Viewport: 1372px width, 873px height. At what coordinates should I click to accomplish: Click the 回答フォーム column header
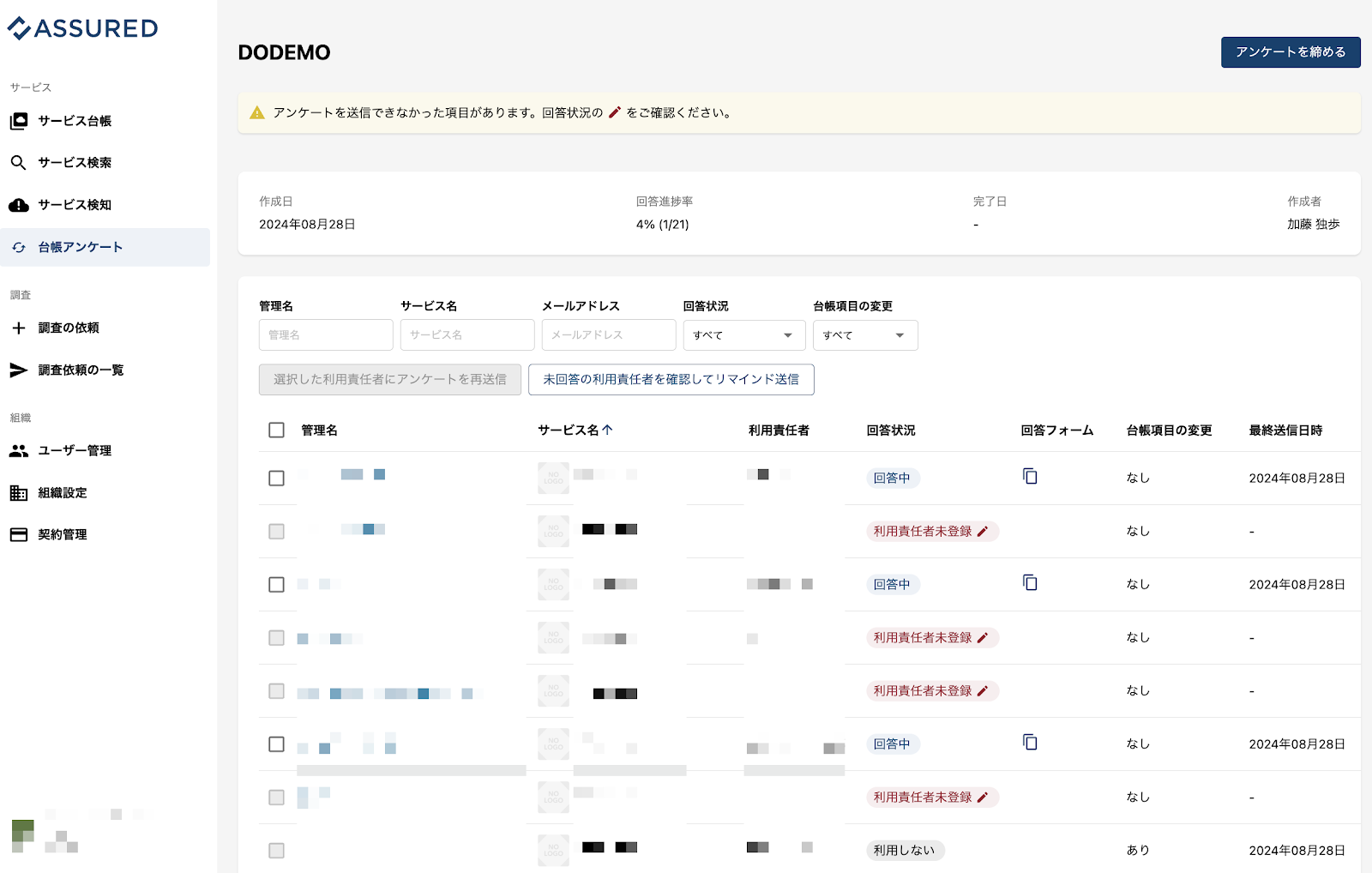(1057, 430)
